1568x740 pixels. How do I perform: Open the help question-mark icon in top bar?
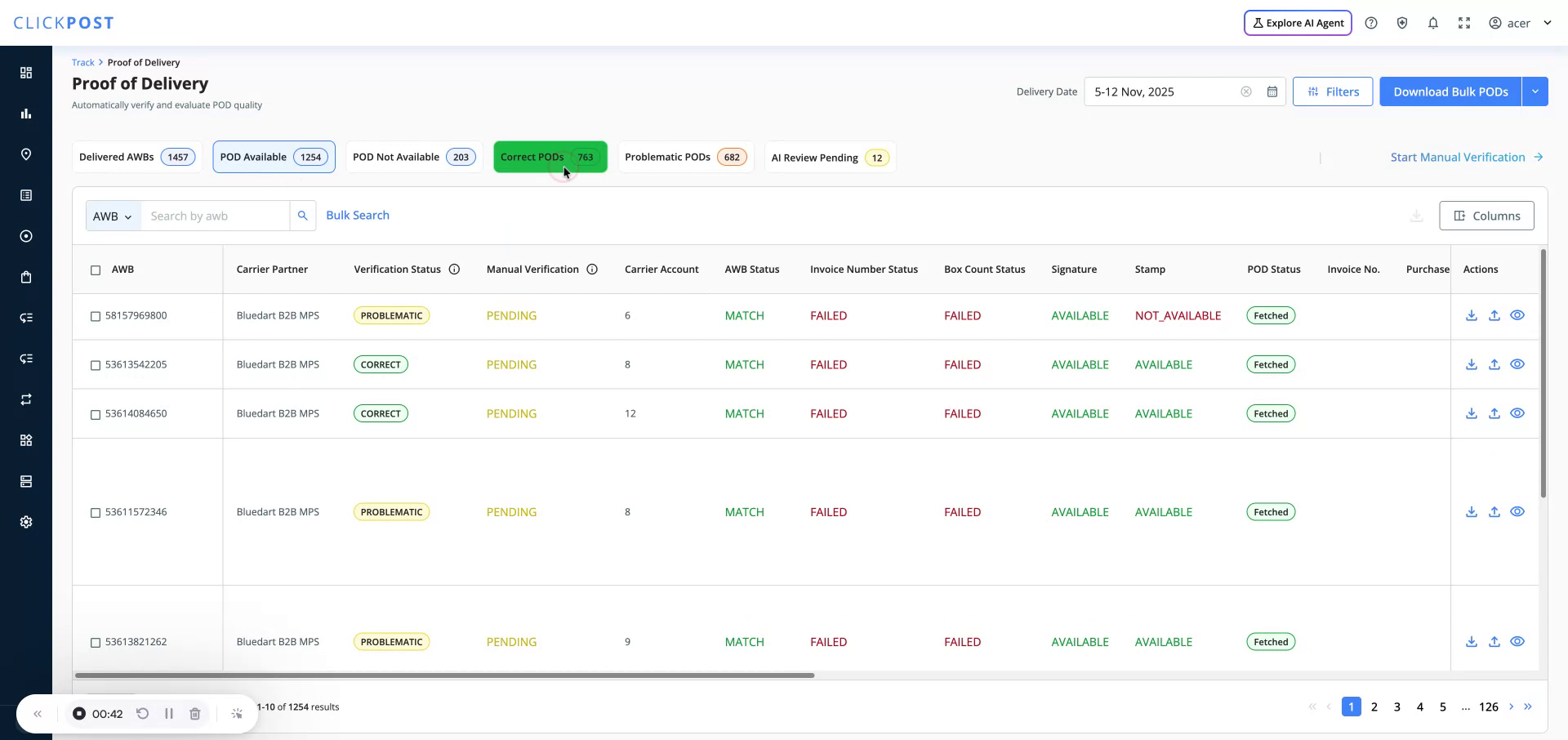click(x=1371, y=22)
